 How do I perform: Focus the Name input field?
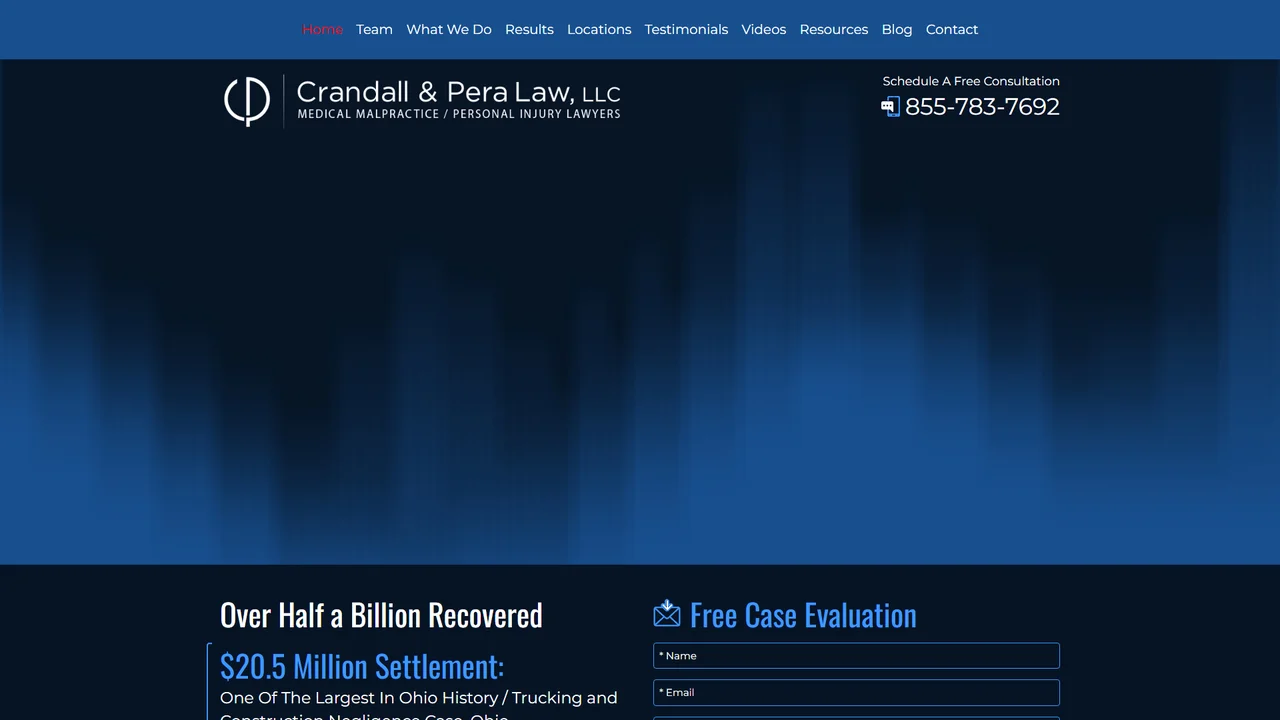[x=856, y=656]
